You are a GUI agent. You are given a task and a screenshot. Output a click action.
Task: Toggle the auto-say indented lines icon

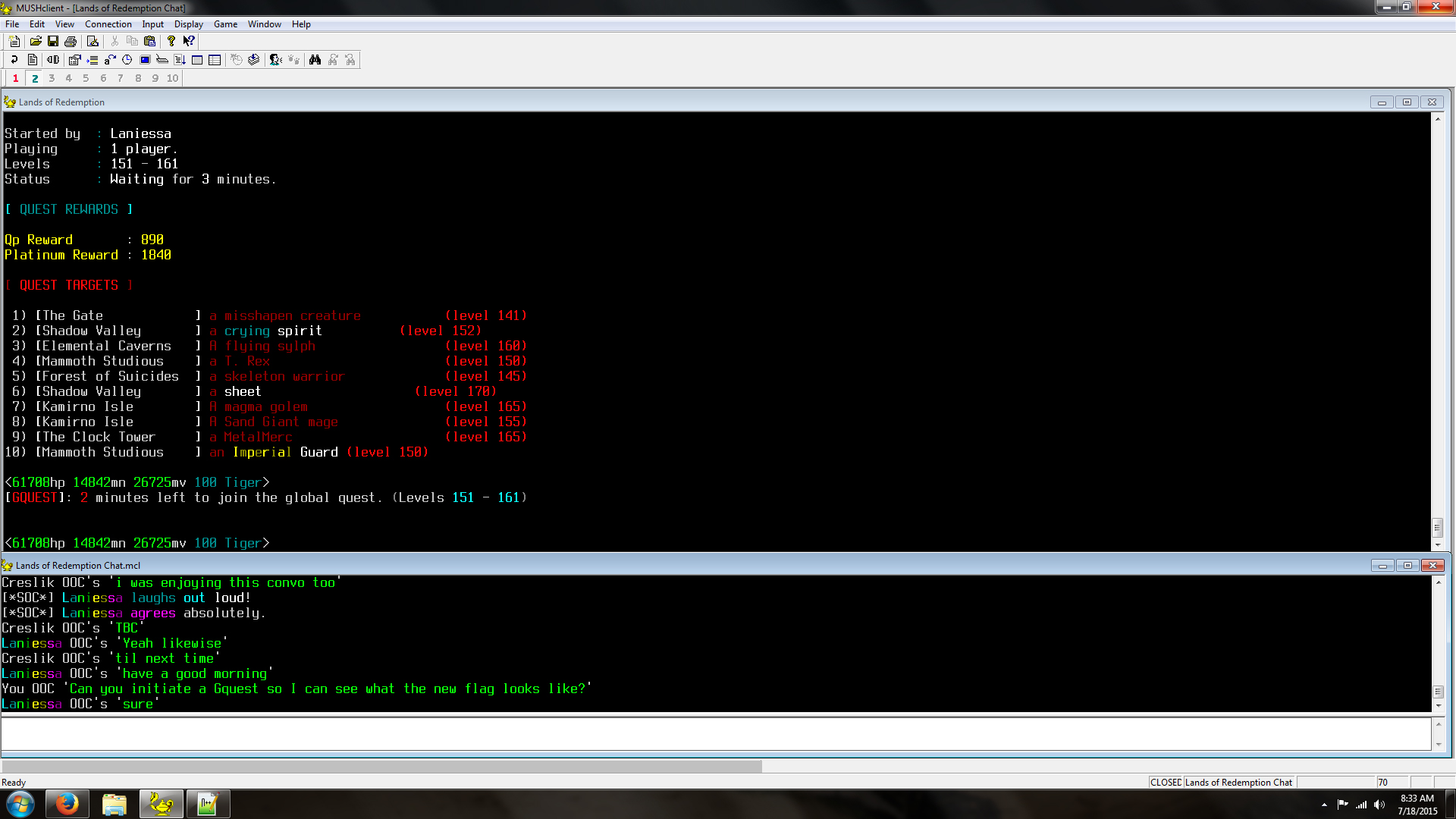(93, 60)
